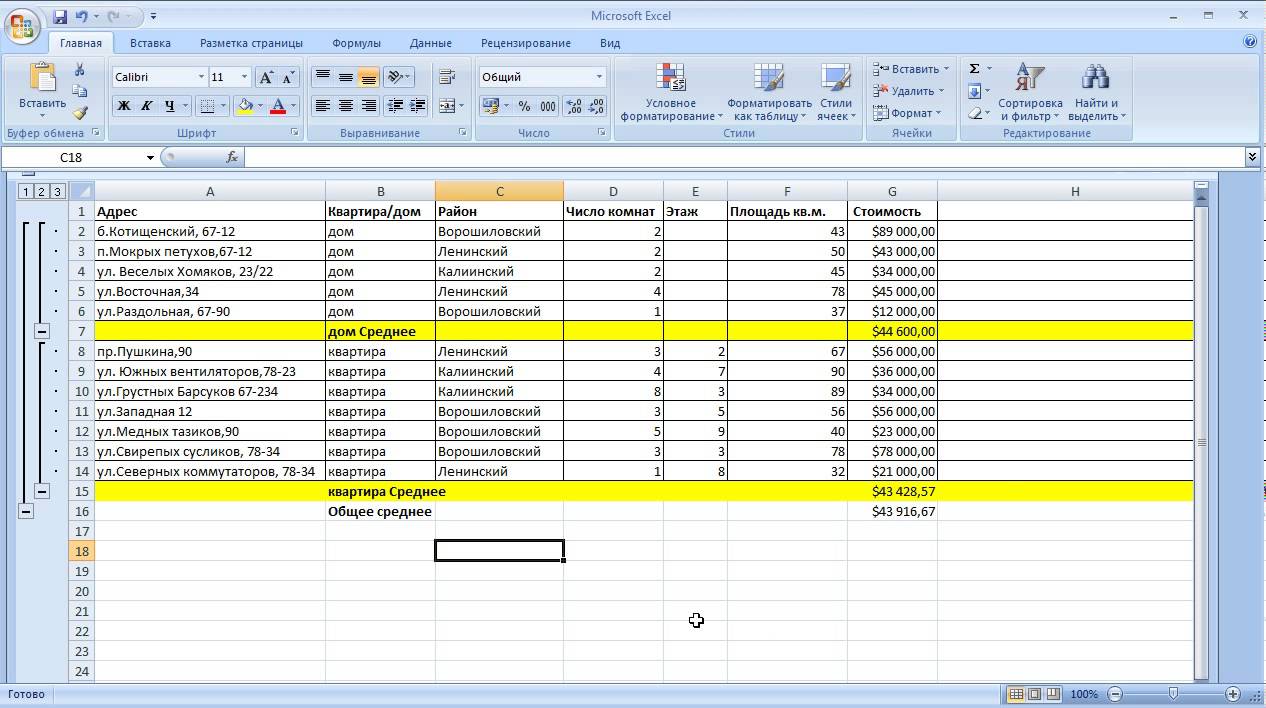Open Найти и выделить binoculars
This screenshot has height=708, width=1266.
point(1097,92)
